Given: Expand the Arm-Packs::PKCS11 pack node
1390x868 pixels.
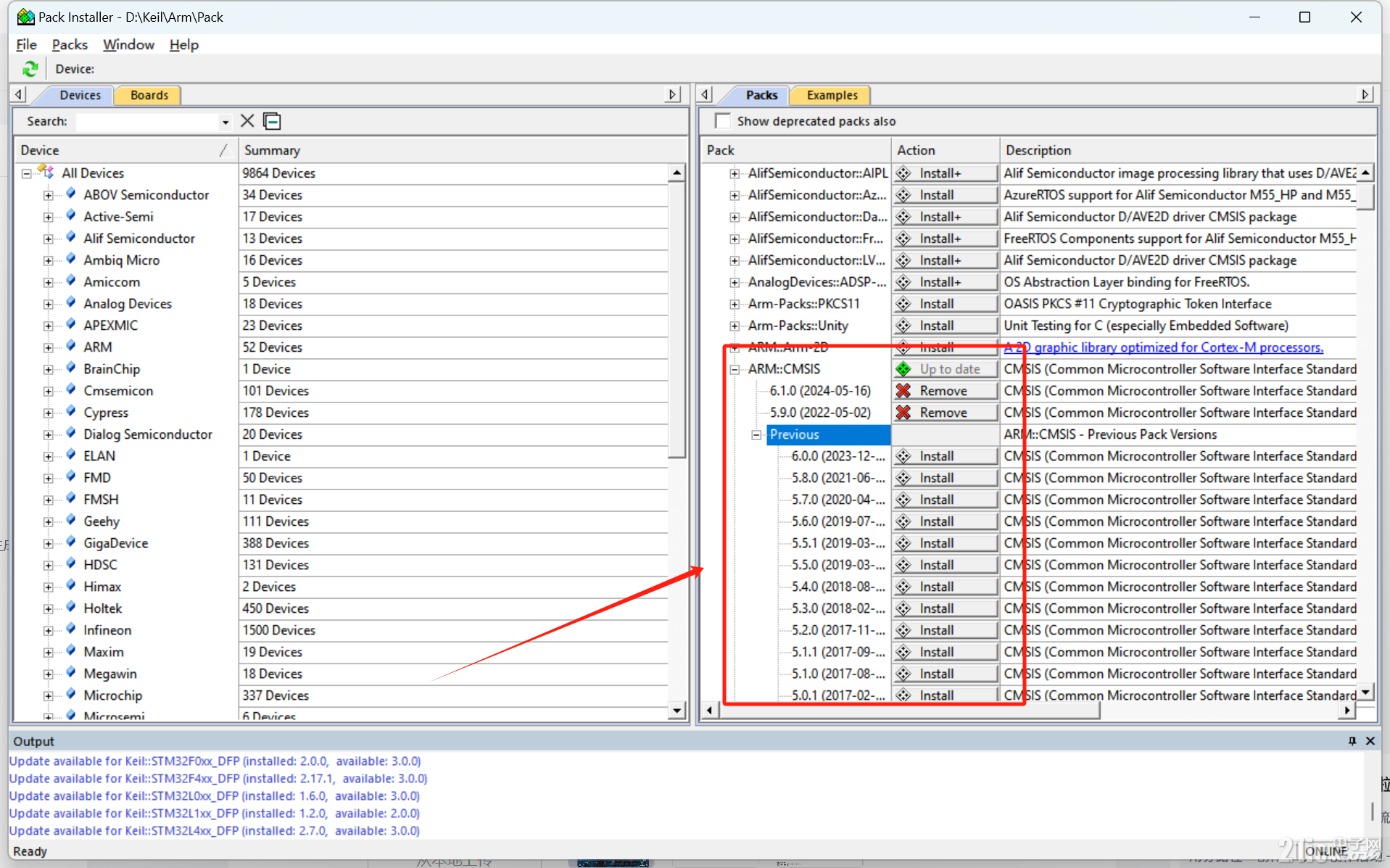Looking at the screenshot, I should point(735,304).
